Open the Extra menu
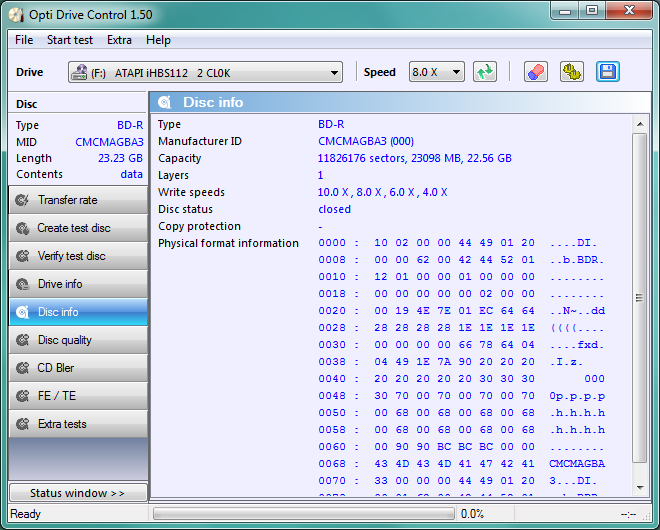The image size is (660, 530). pyautogui.click(x=119, y=40)
